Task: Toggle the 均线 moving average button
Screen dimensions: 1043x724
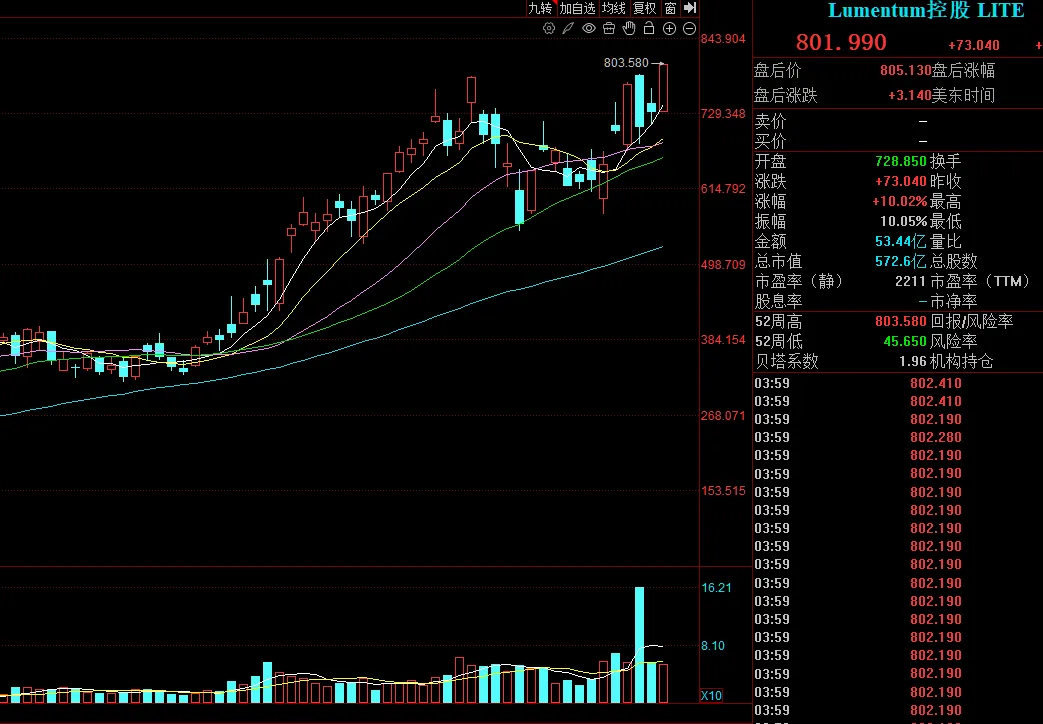Action: pos(613,8)
